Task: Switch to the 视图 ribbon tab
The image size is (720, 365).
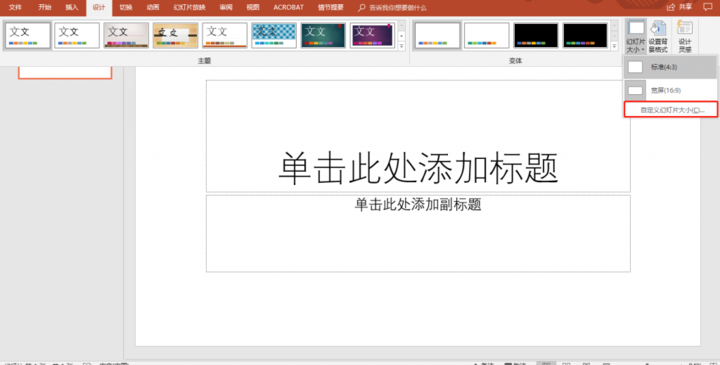Action: pos(253,7)
